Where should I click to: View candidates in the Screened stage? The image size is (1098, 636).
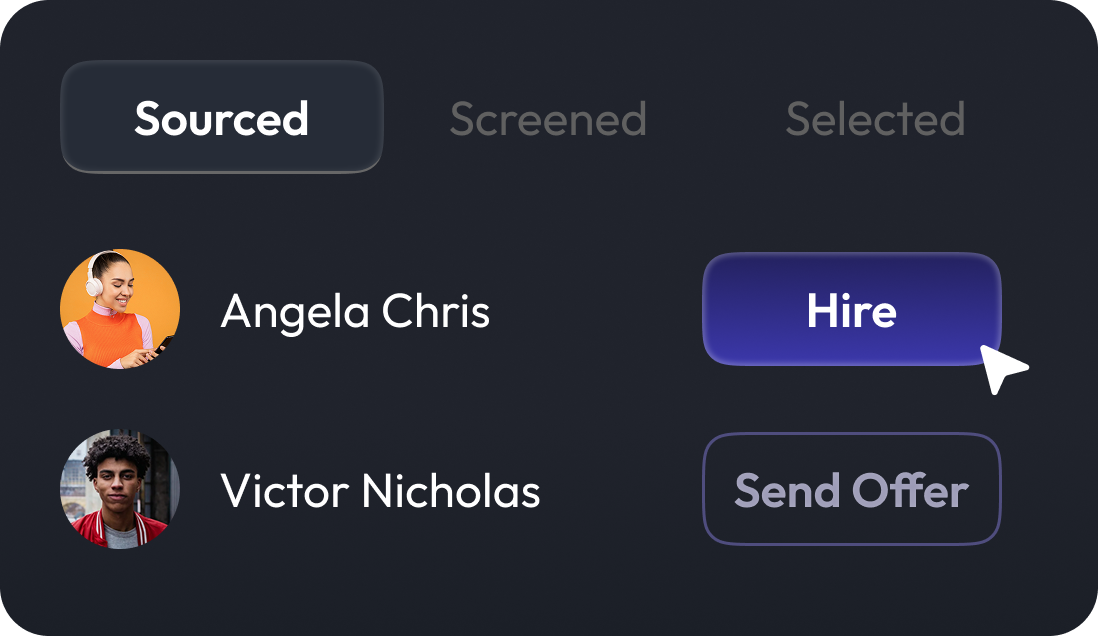(x=548, y=119)
